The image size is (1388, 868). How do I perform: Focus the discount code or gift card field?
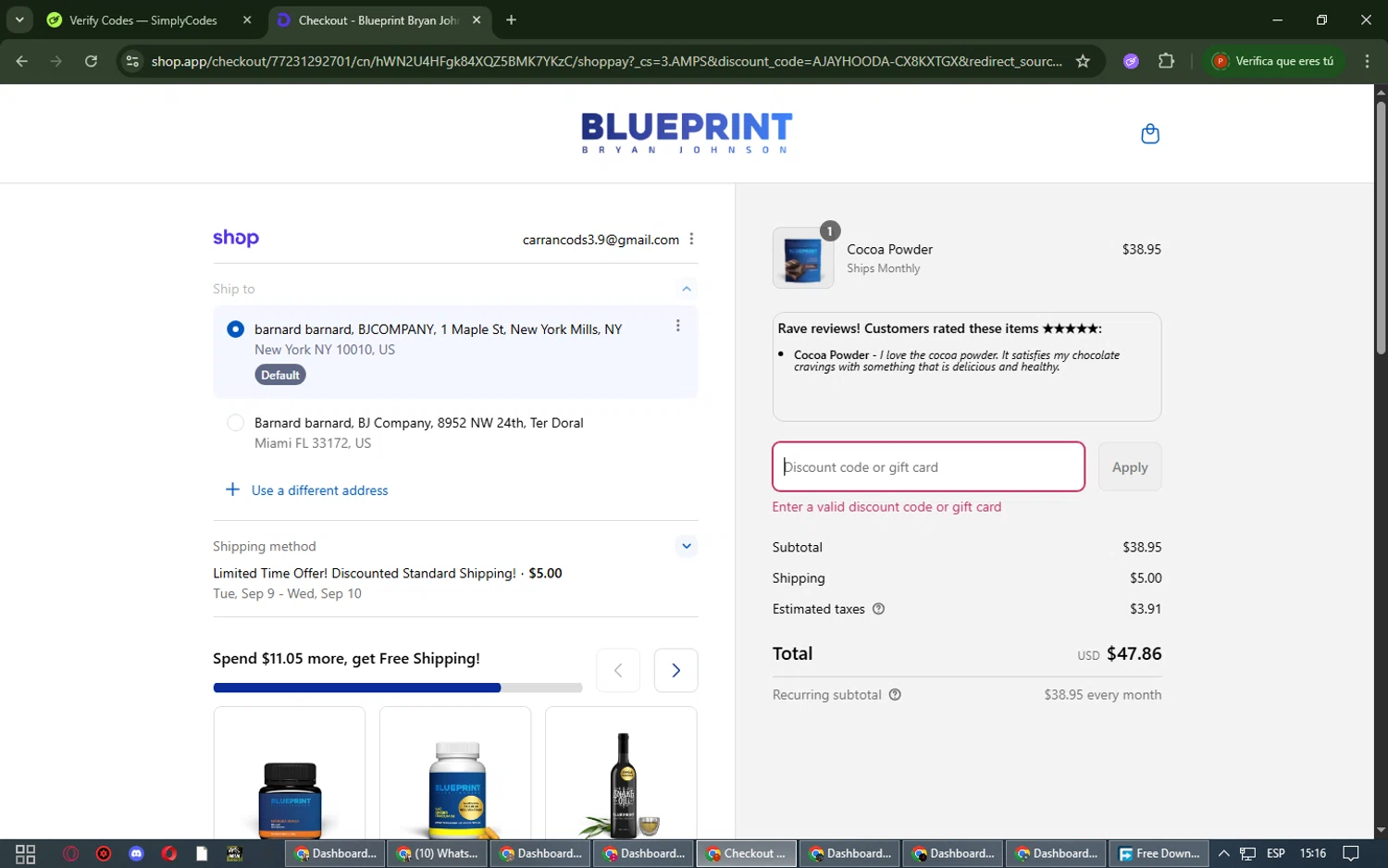click(928, 466)
